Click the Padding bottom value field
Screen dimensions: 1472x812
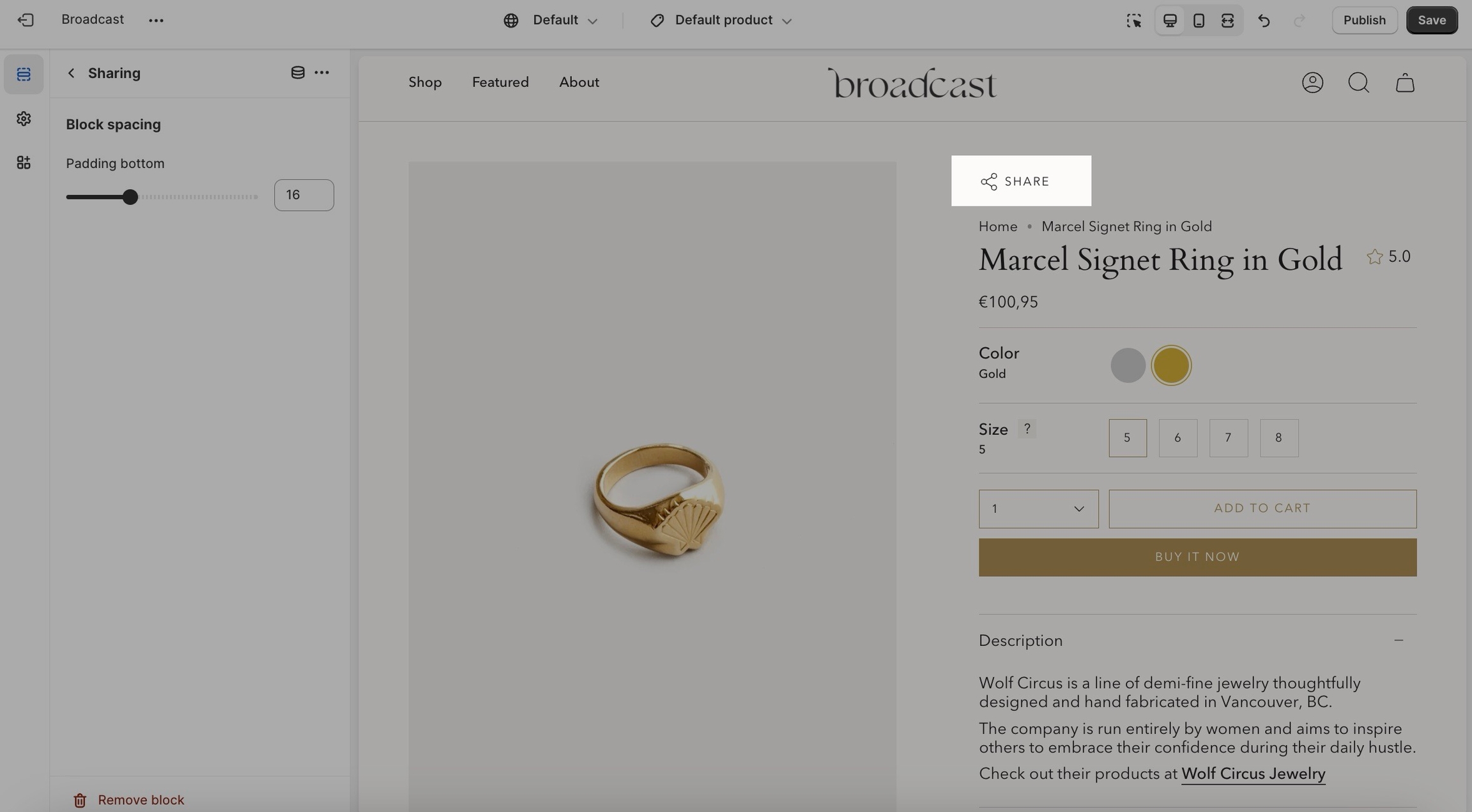(303, 195)
